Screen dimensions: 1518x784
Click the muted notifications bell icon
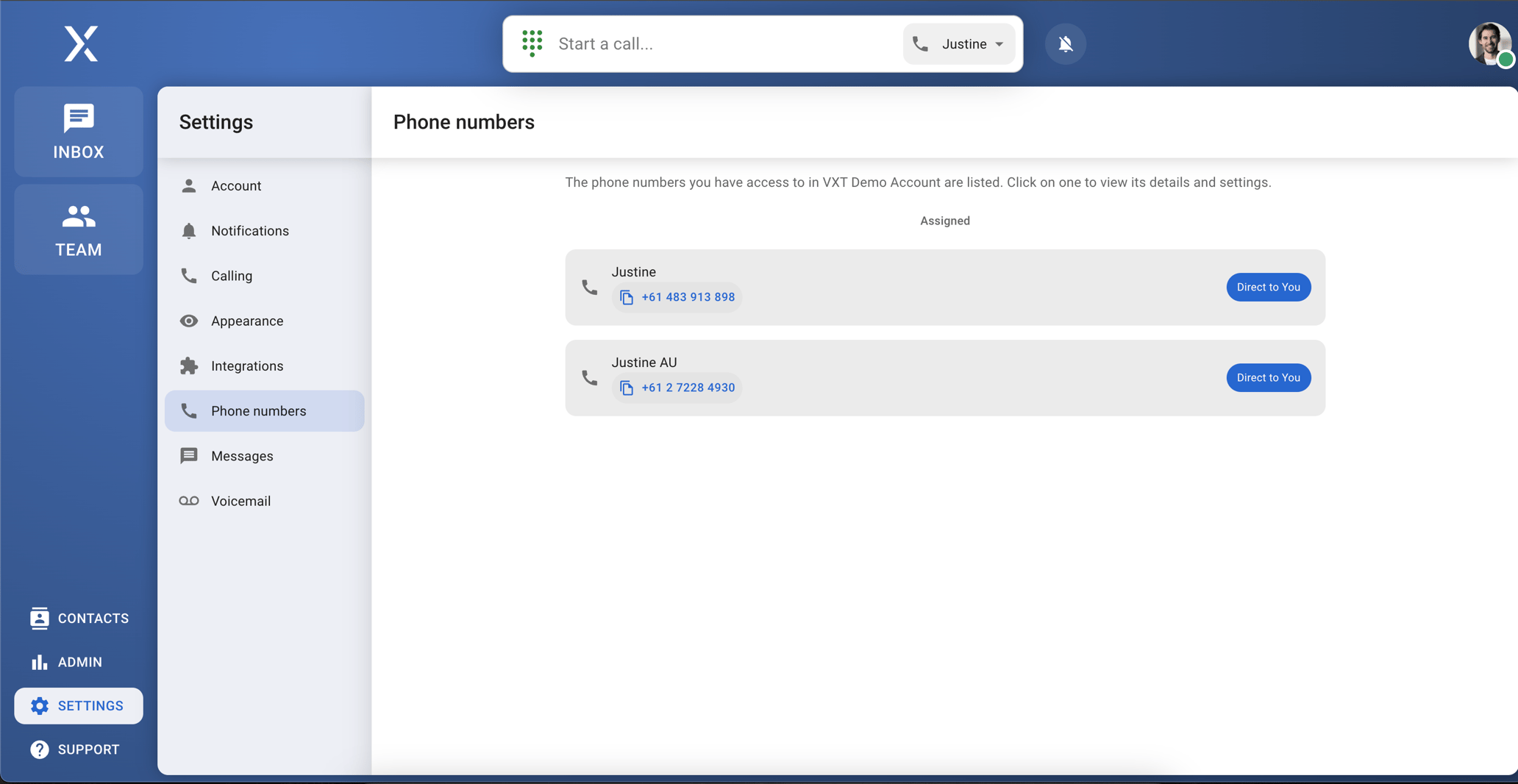click(x=1064, y=43)
